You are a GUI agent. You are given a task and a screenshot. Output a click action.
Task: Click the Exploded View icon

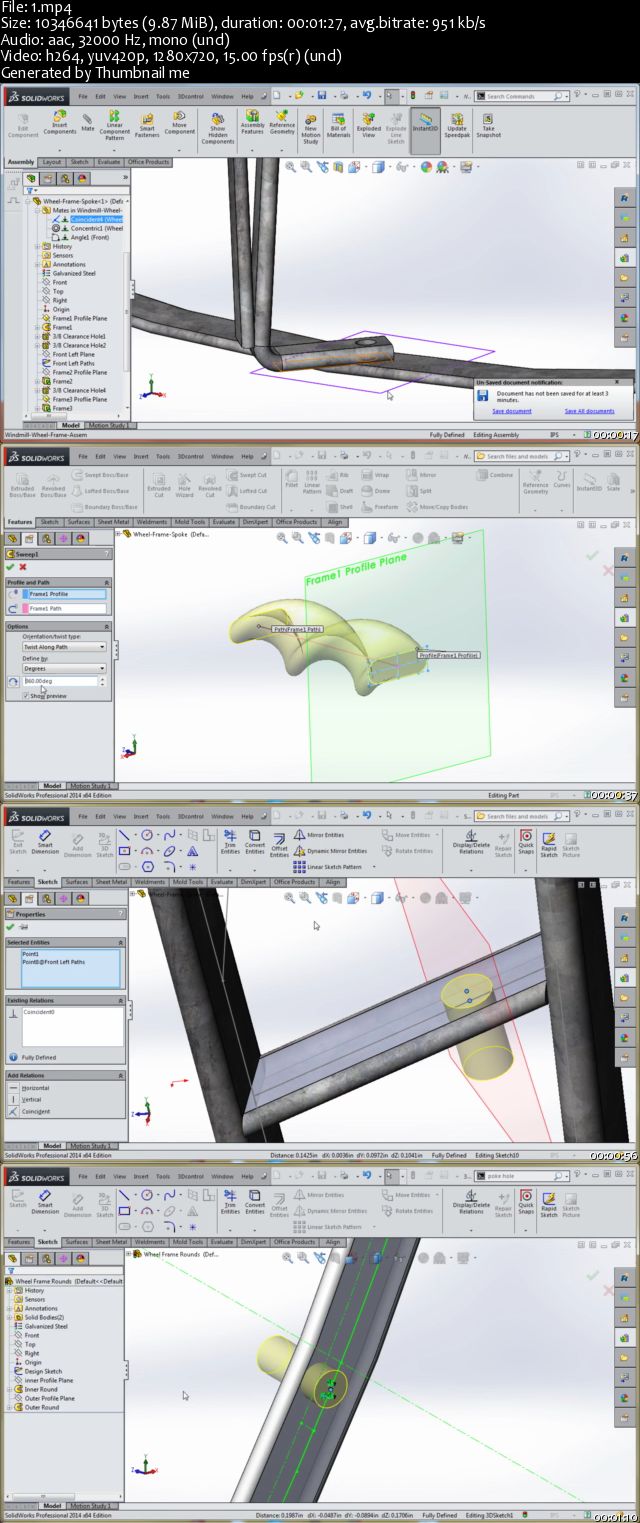tap(368, 126)
